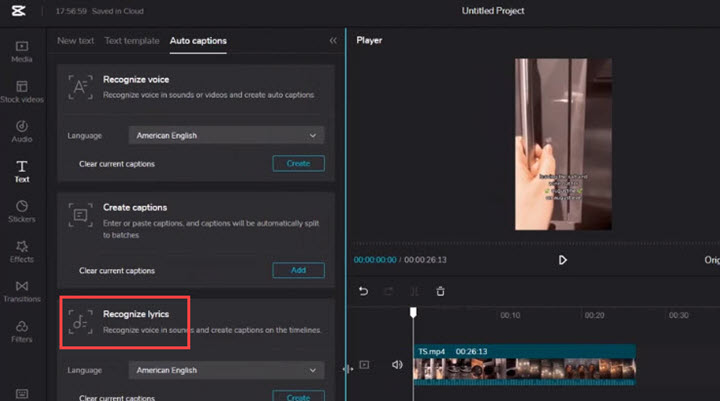
Task: Open the Effects panel
Action: click(x=21, y=251)
